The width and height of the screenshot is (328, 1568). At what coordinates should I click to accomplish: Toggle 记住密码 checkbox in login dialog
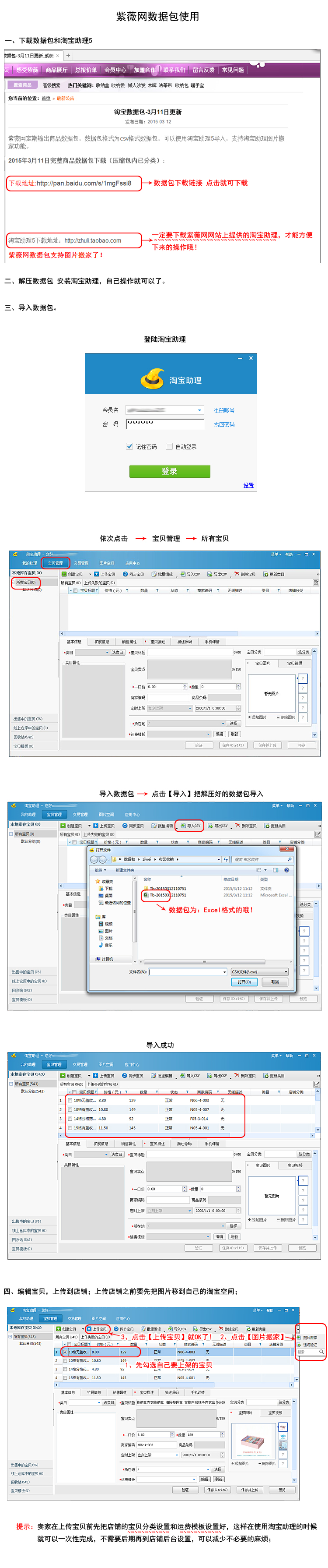pos(129,446)
